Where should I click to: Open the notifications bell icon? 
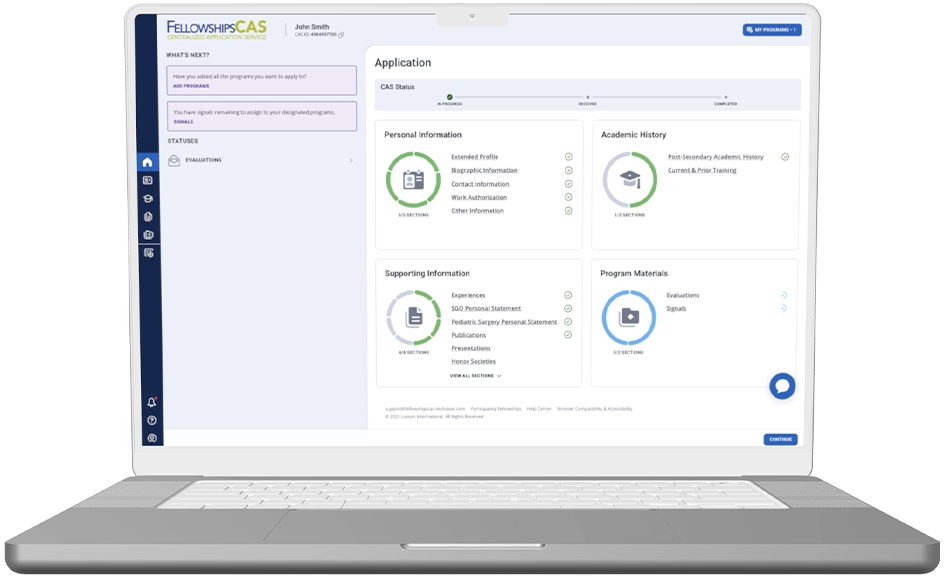152,403
